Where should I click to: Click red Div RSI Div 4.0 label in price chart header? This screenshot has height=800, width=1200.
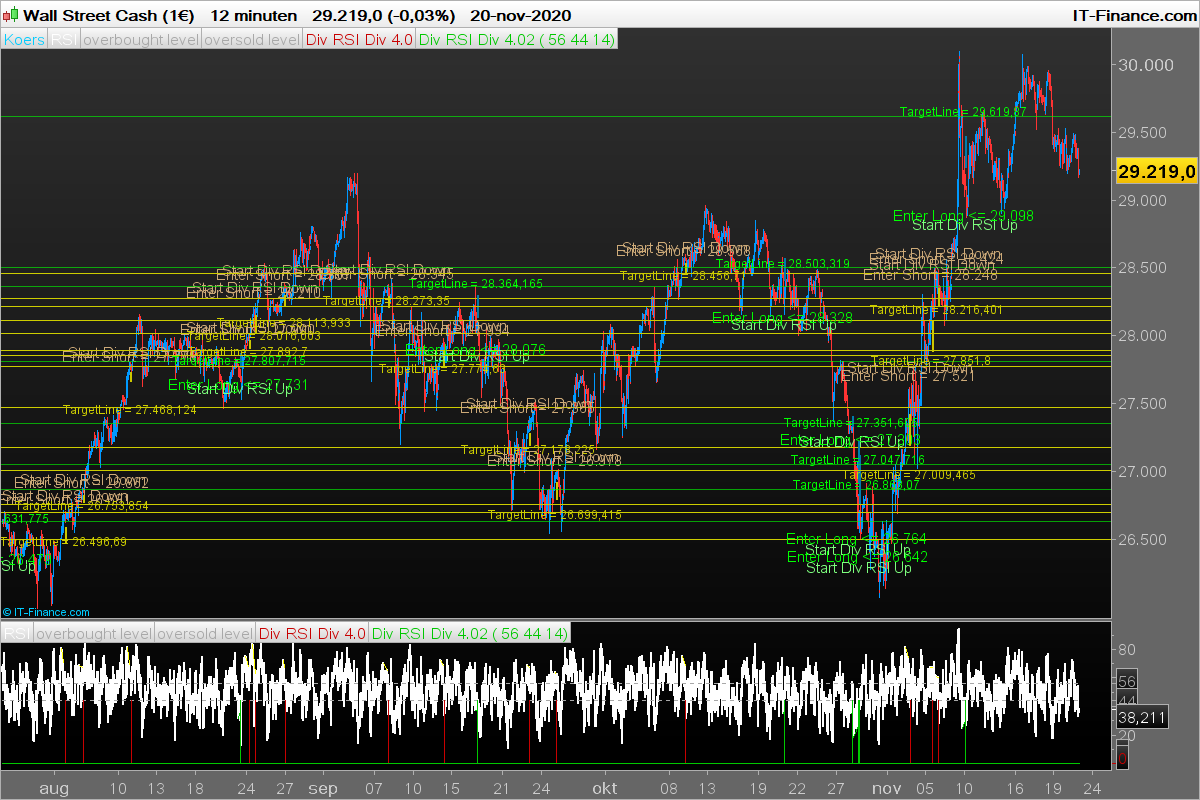pos(359,40)
